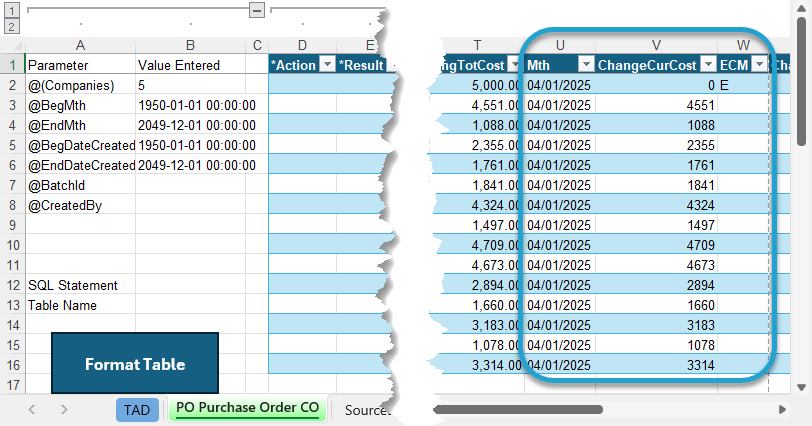812x426 pixels.
Task: Click the Select All corner of the grid
Action: pyautogui.click(x=12, y=46)
